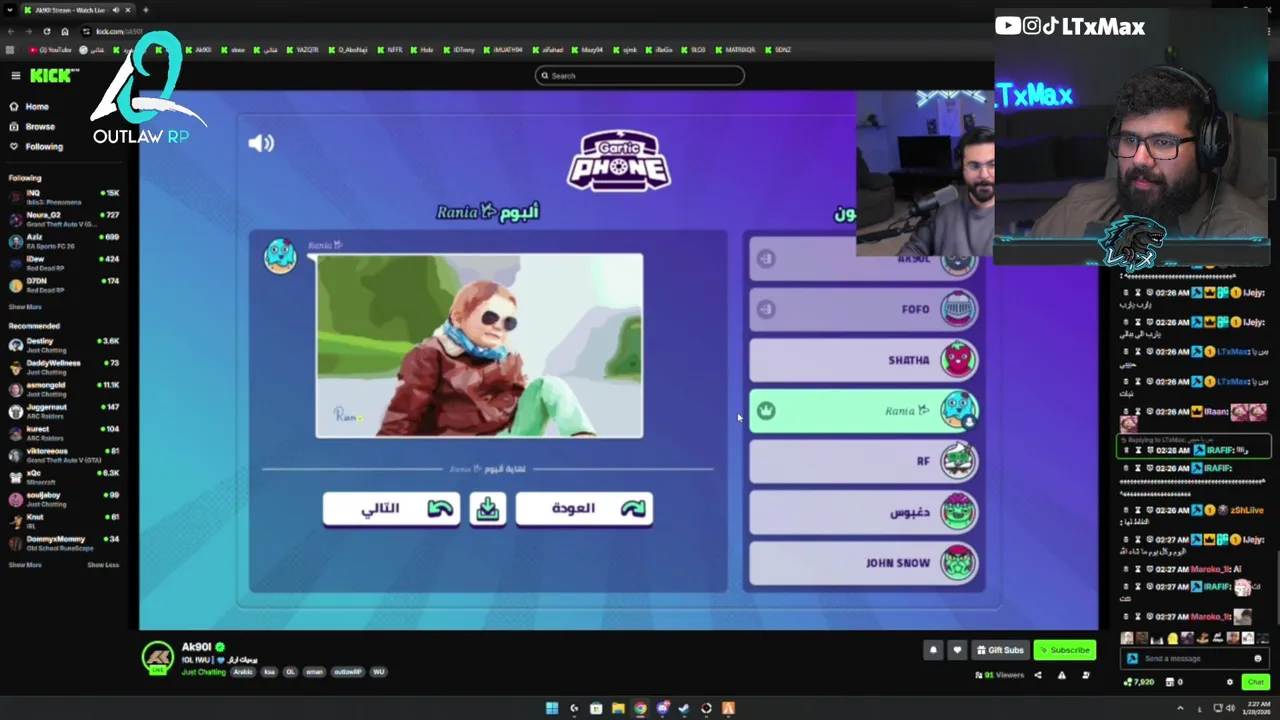
Task: Select دغبوس in the player list
Action: pyautogui.click(x=864, y=512)
